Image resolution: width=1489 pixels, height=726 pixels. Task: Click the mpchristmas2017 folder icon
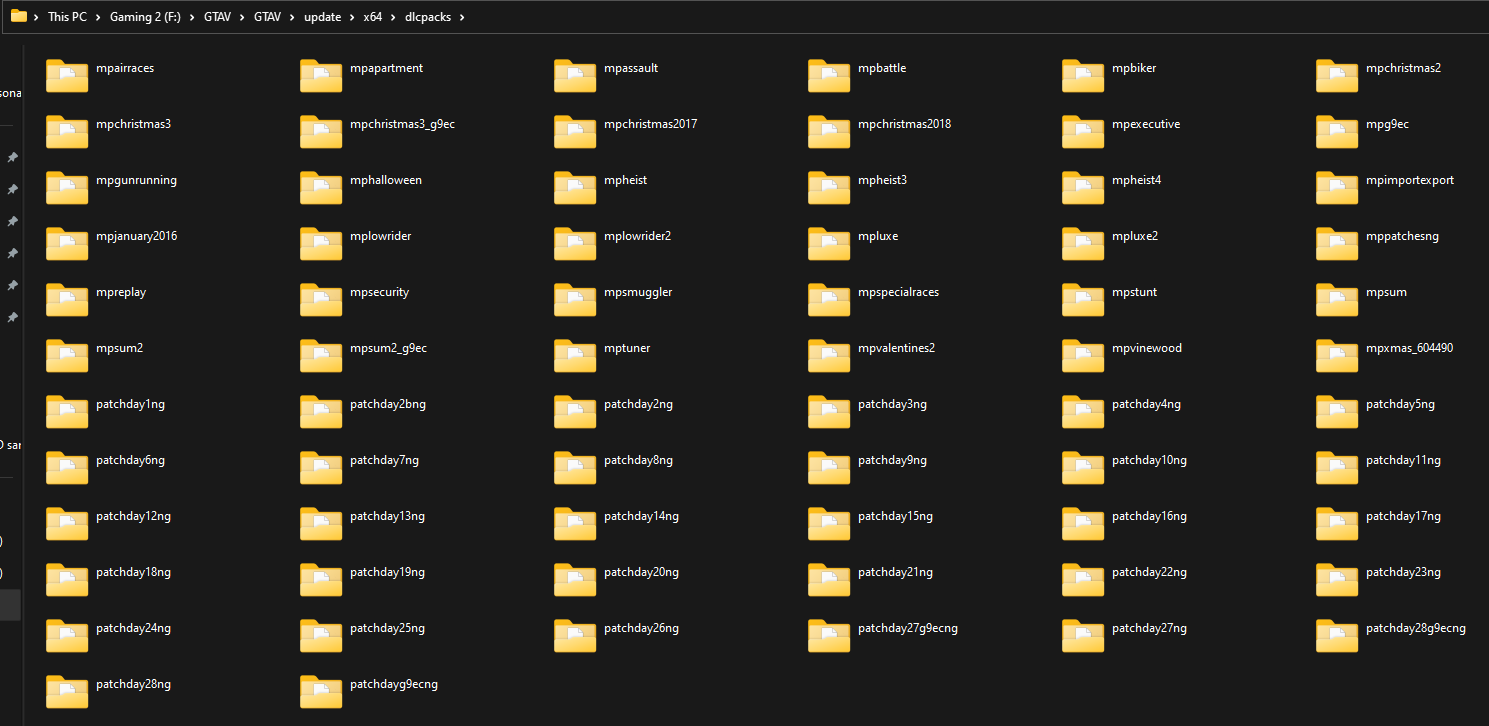(x=575, y=131)
